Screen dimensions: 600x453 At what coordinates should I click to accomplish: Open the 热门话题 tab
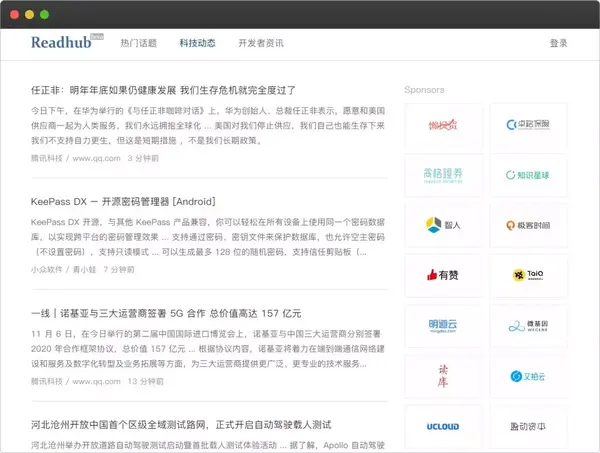click(139, 43)
